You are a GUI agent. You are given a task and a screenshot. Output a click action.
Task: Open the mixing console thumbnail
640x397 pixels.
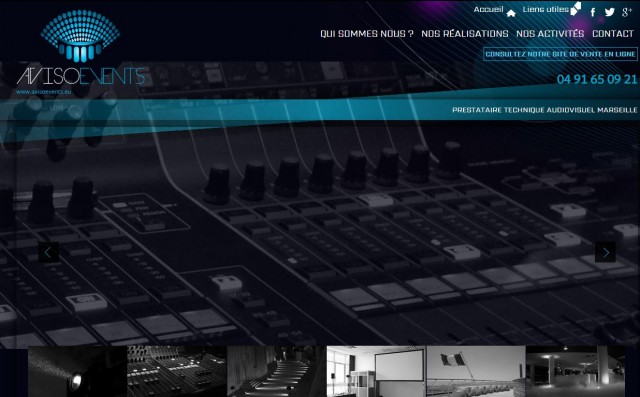[177, 371]
